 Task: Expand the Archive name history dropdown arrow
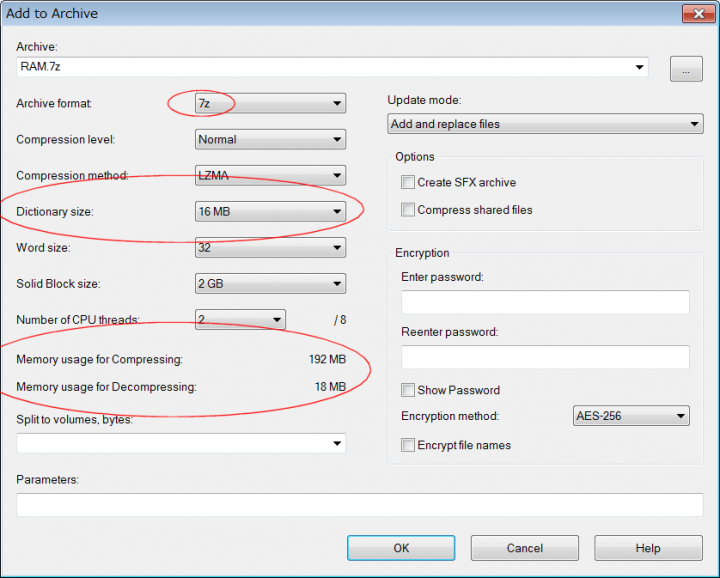pyautogui.click(x=639, y=67)
